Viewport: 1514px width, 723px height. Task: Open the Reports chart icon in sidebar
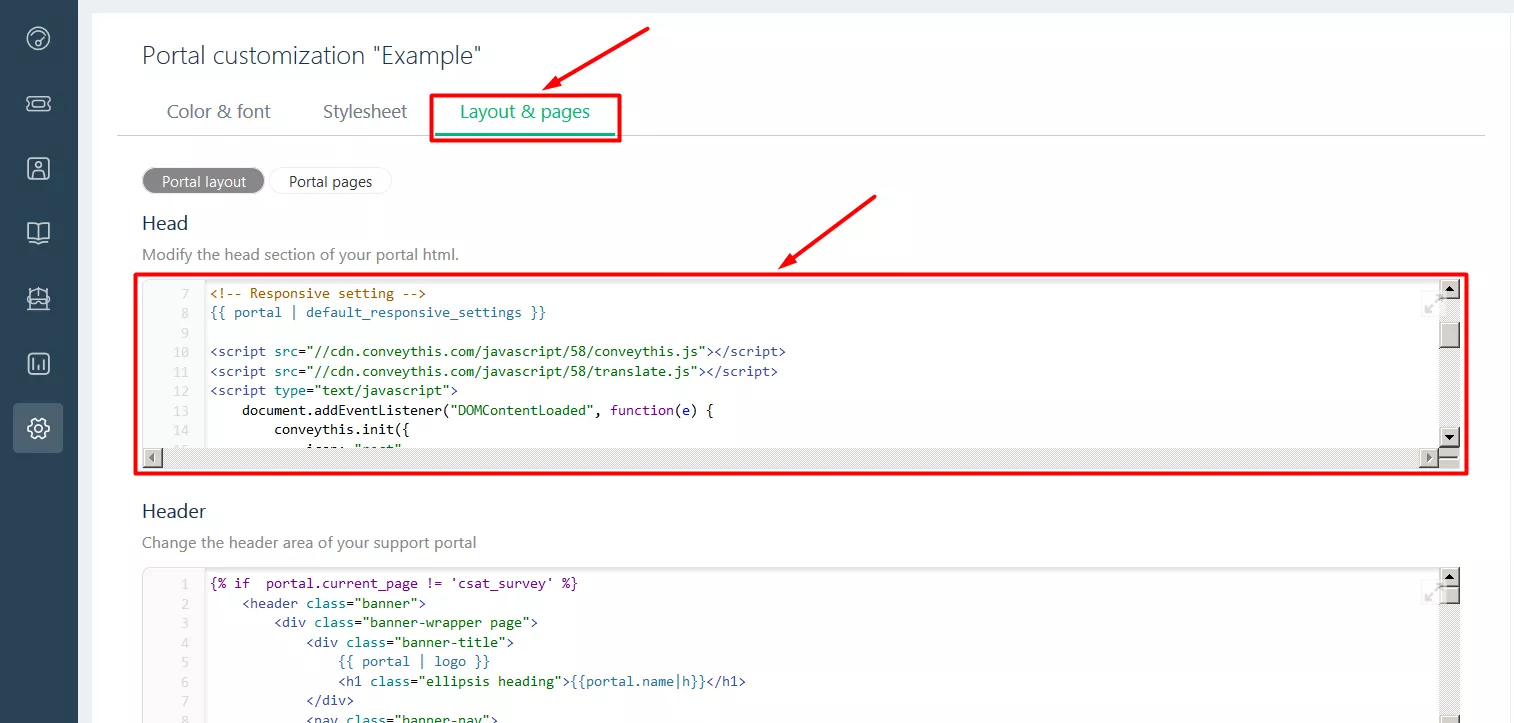[38, 363]
